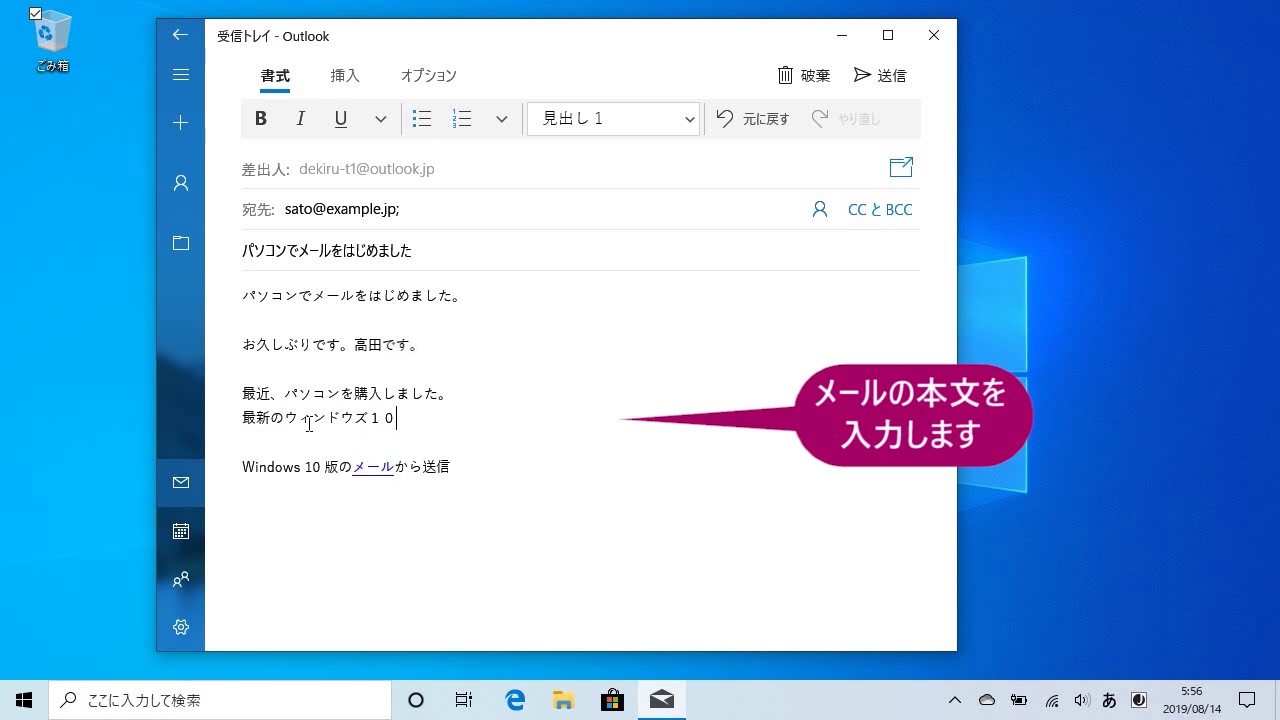The image size is (1280, 720).
Task: Switch to 書式 tab
Action: click(x=275, y=76)
